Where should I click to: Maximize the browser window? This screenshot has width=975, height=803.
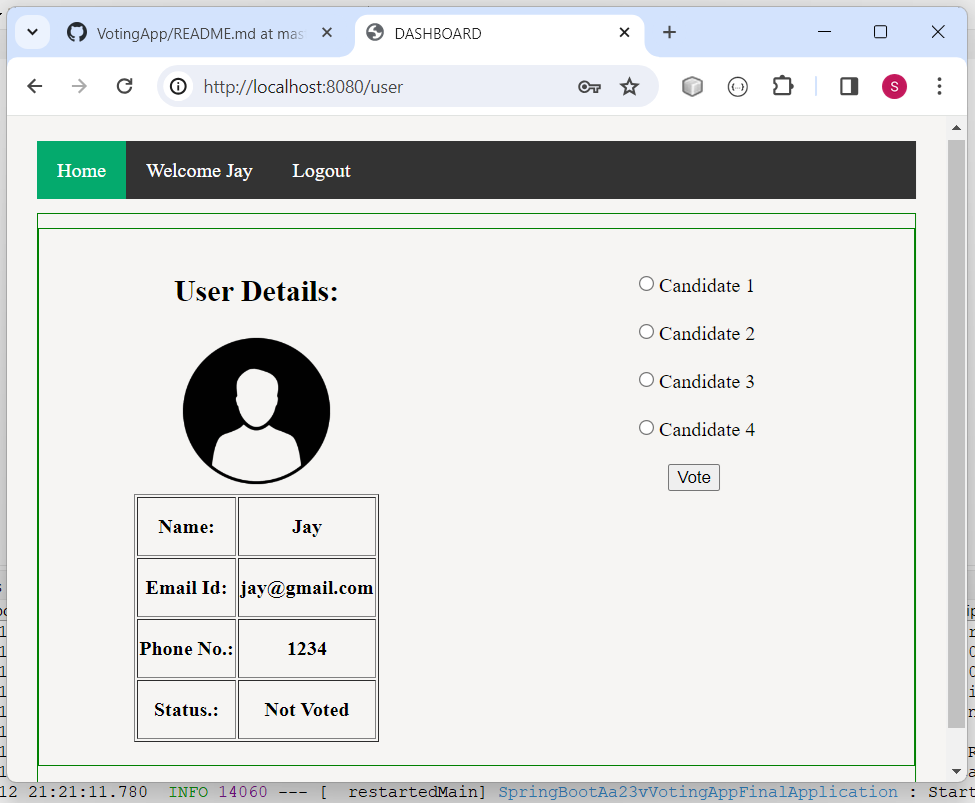[880, 32]
